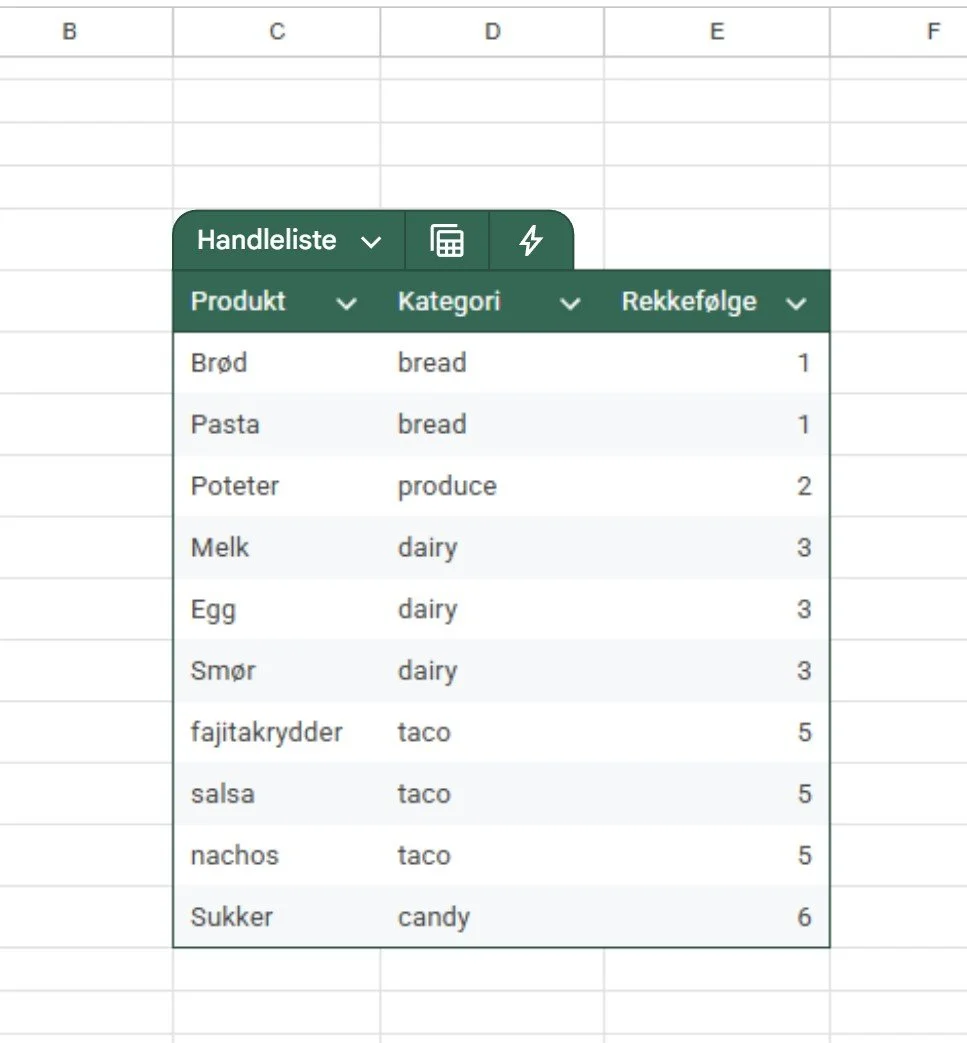Select the Rekkefølge value 2 cell
967x1043 pixels.
click(717, 486)
